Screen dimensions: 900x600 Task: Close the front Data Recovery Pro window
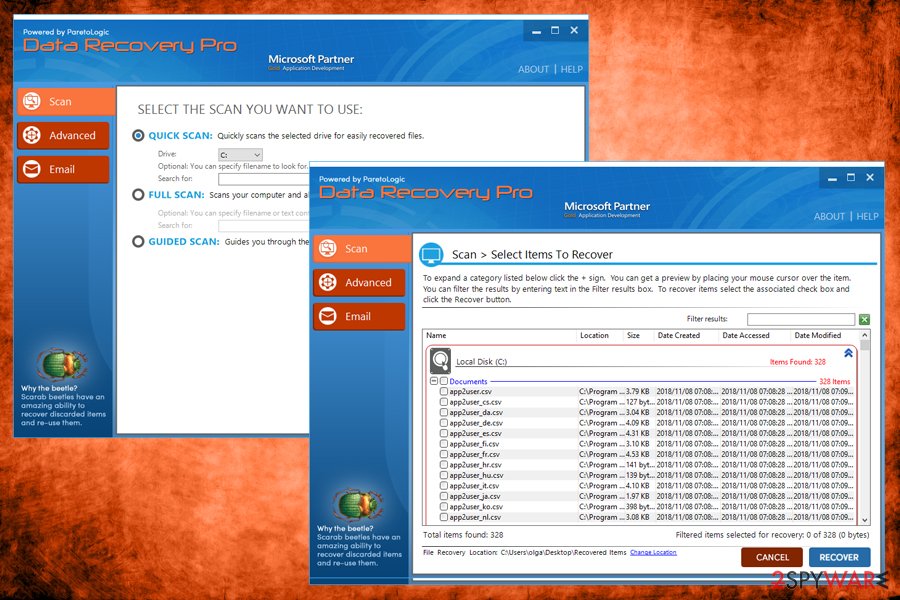pos(870,178)
